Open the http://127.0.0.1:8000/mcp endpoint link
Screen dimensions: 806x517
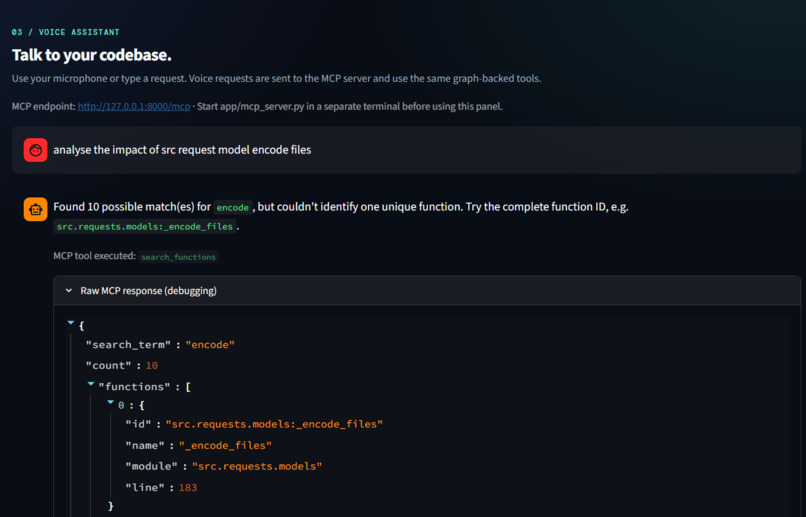click(134, 106)
